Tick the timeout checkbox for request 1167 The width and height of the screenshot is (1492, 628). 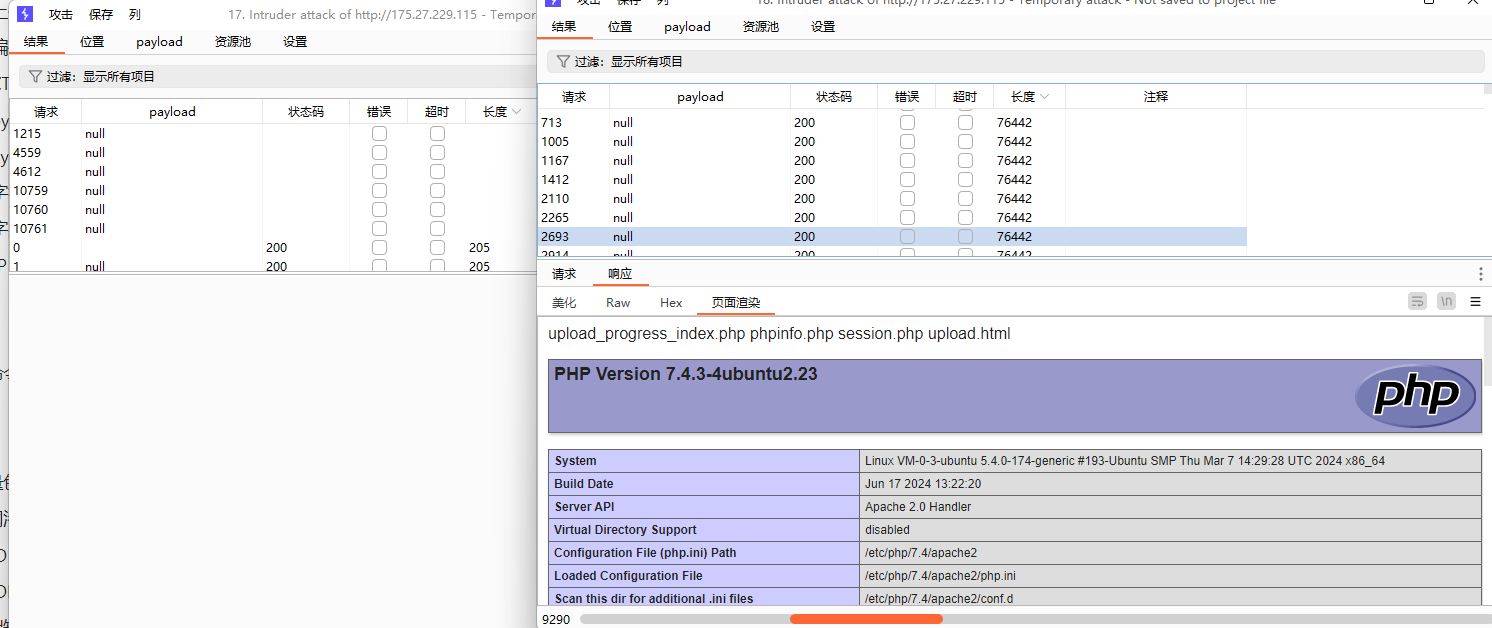coord(965,160)
